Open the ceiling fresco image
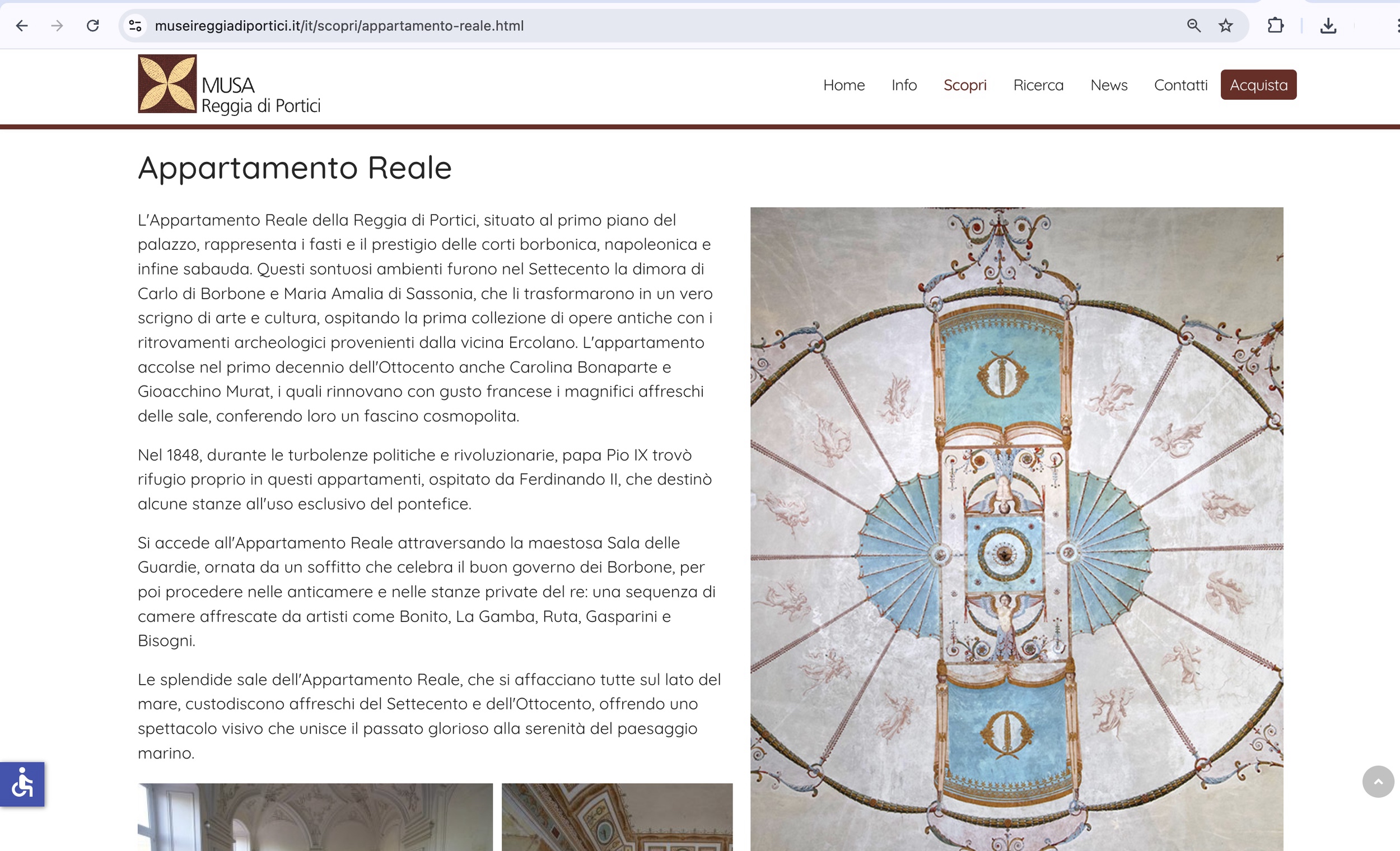The image size is (1400, 851). (x=1016, y=529)
